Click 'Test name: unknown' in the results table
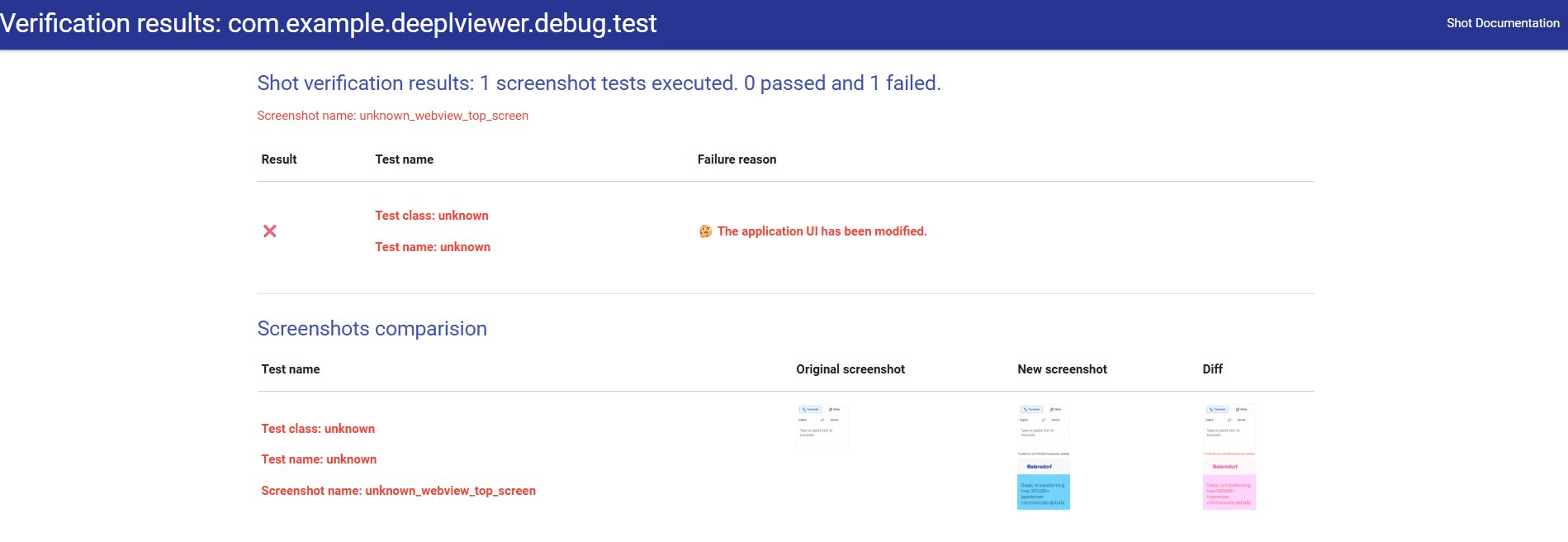Screen dimensions: 1568x542 point(432,247)
